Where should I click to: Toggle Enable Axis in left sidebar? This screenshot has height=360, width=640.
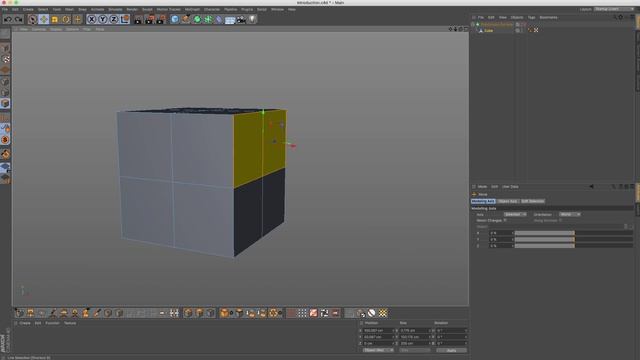pyautogui.click(x=5, y=118)
